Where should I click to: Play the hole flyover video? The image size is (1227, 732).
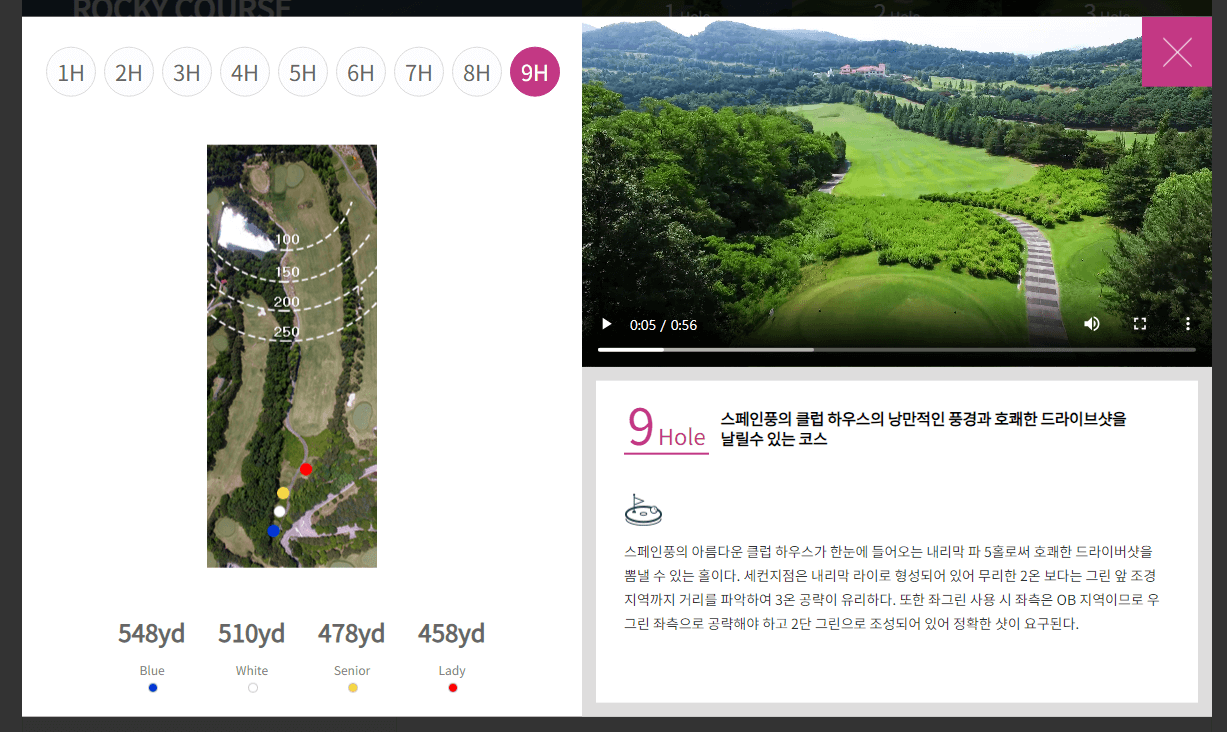606,324
